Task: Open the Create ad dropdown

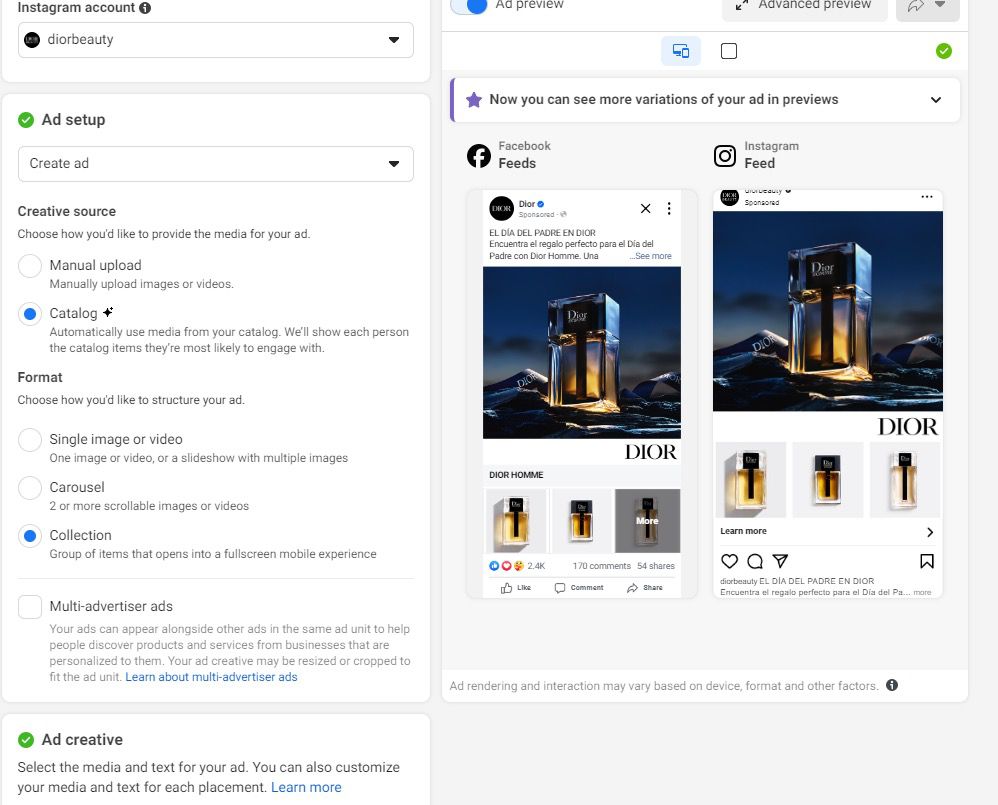Action: pos(216,164)
